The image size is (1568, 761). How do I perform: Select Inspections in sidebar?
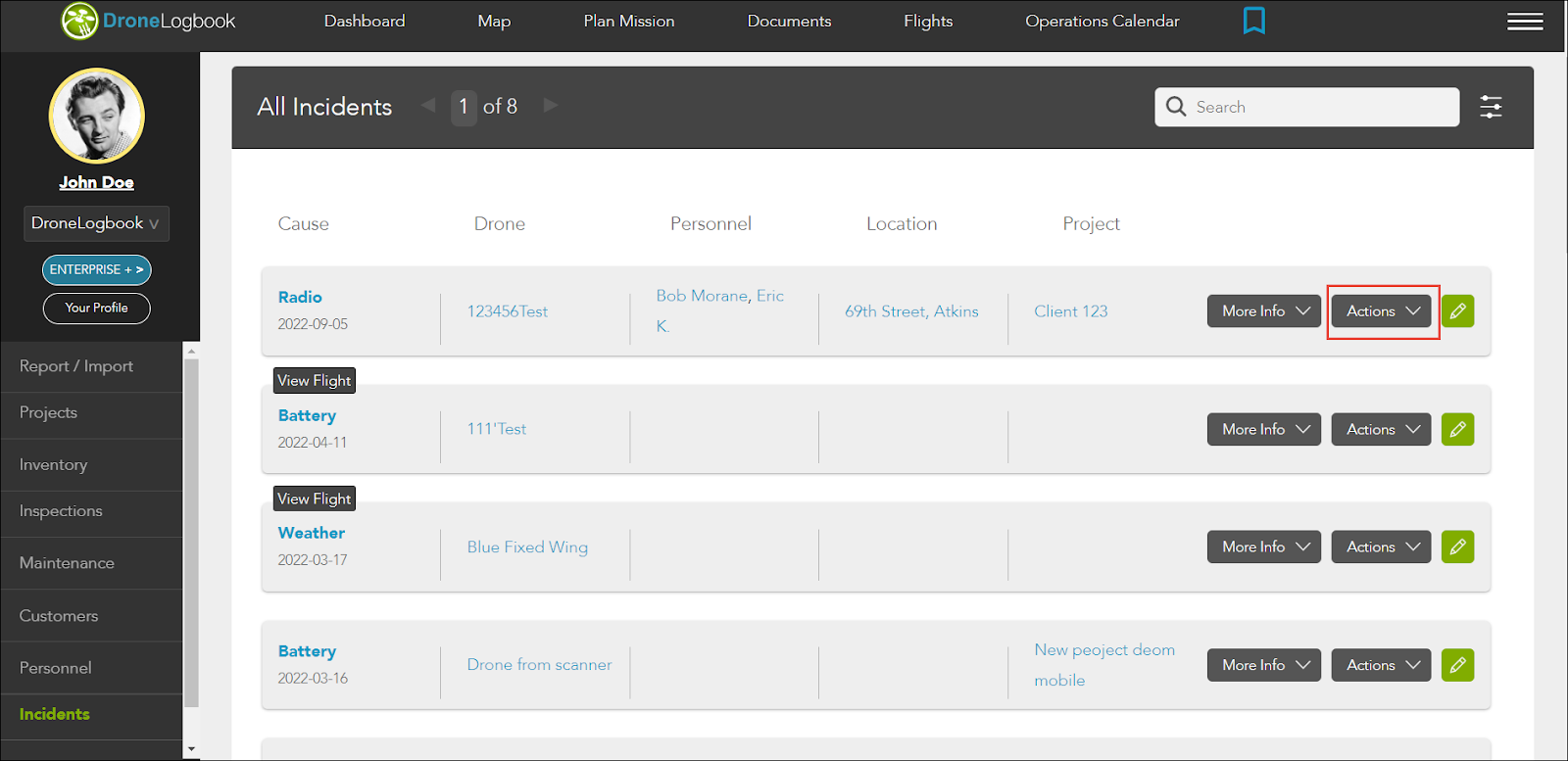91,511
